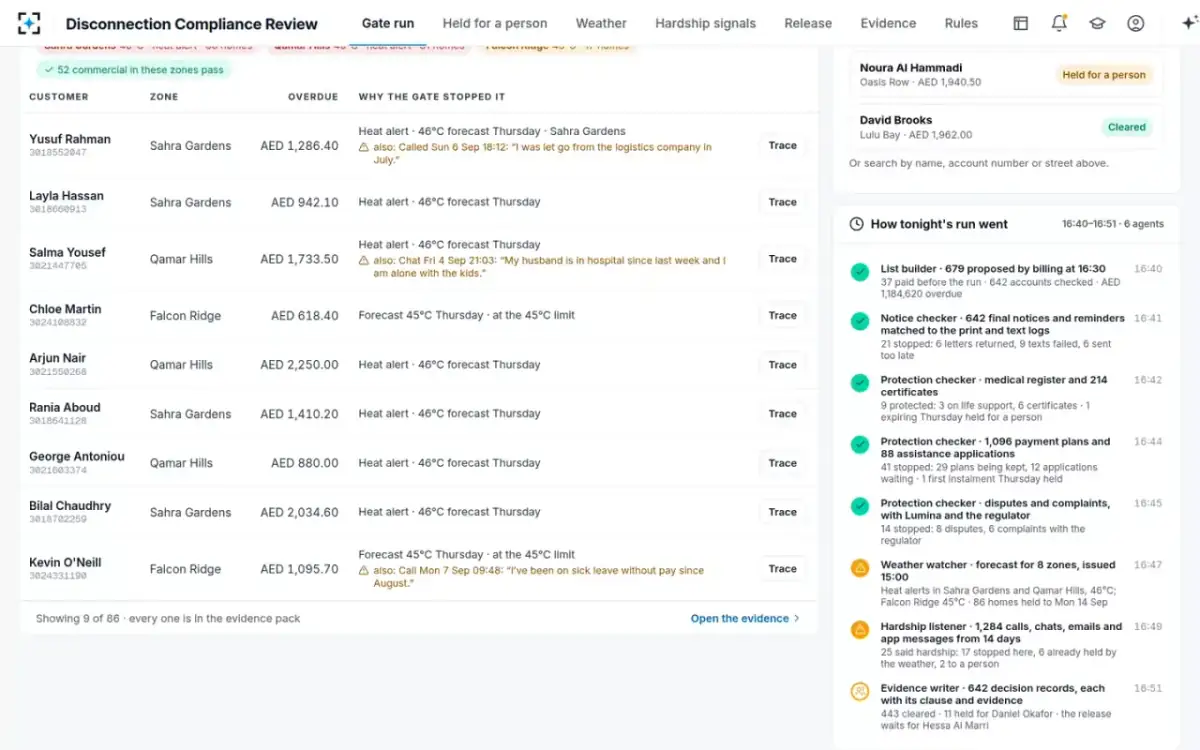Click the green check icon for List builder
This screenshot has width=1200, height=750.
859,271
